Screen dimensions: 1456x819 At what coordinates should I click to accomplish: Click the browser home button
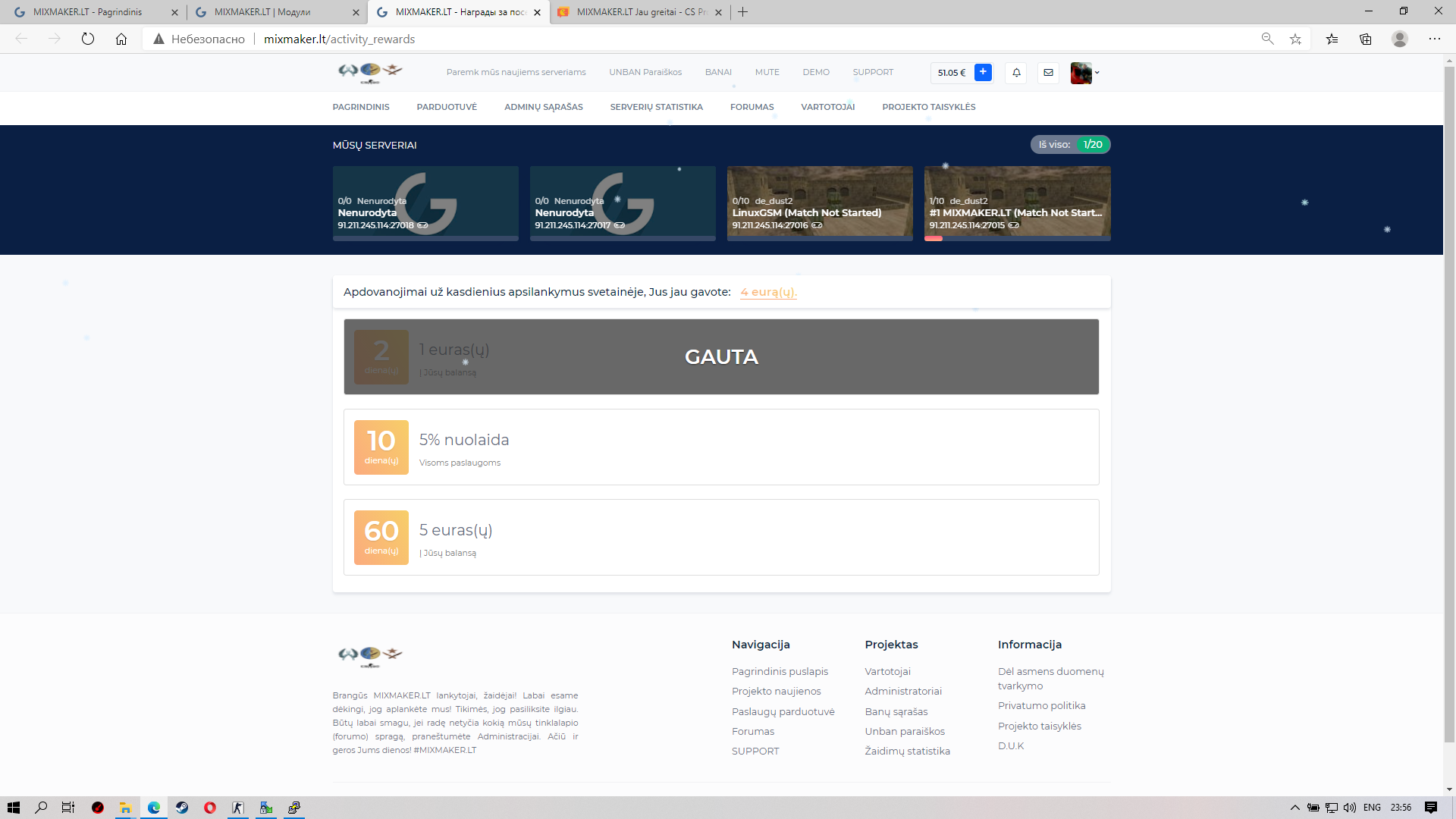point(121,39)
